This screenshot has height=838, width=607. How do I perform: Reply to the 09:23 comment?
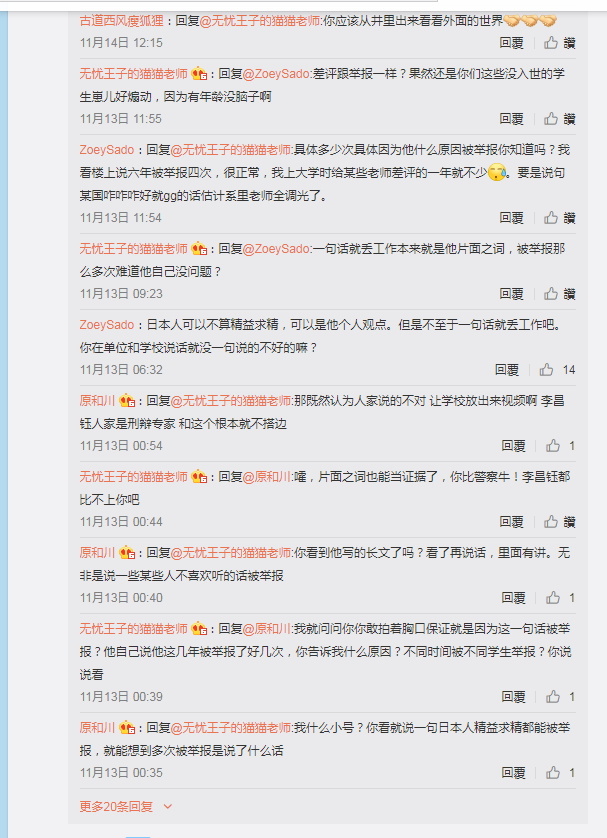pos(511,294)
